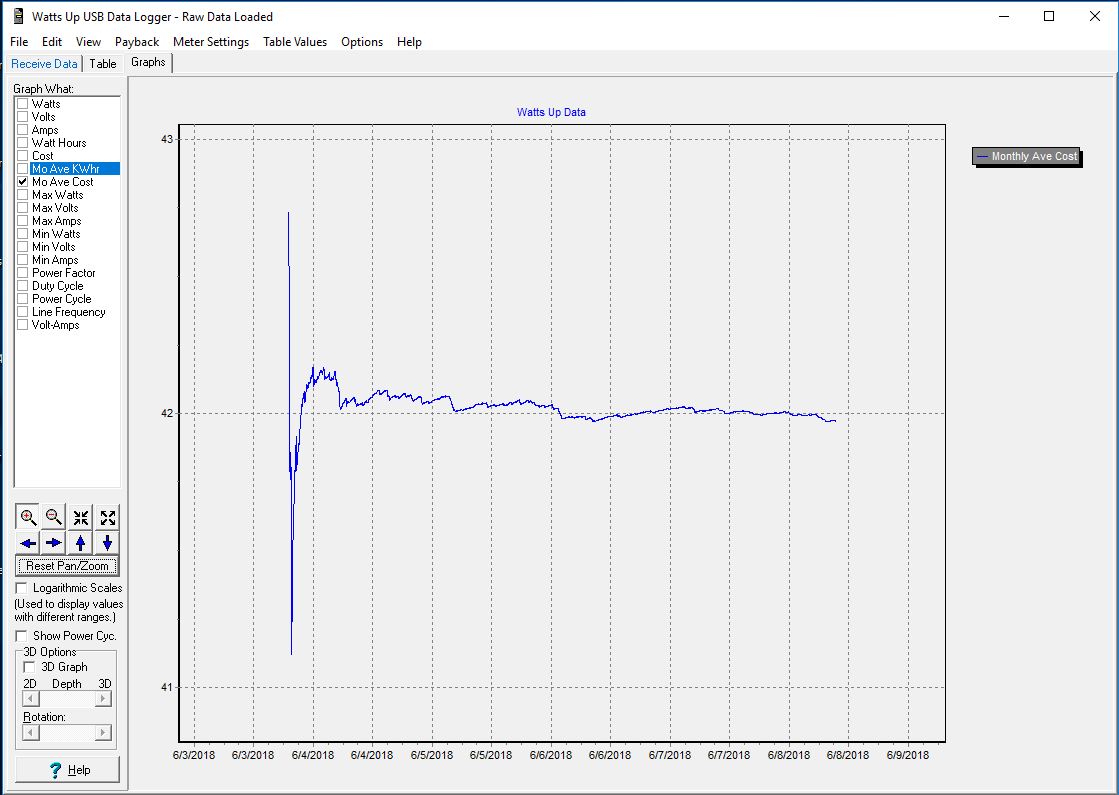Check the Line Frequency checkbox
The width and height of the screenshot is (1119, 795).
[x=23, y=312]
